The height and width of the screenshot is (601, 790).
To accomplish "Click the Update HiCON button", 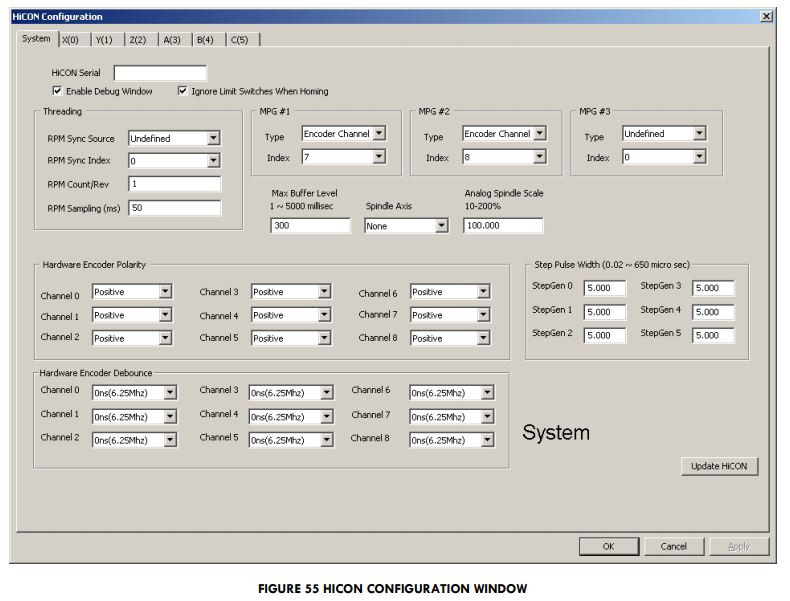I will tap(719, 467).
